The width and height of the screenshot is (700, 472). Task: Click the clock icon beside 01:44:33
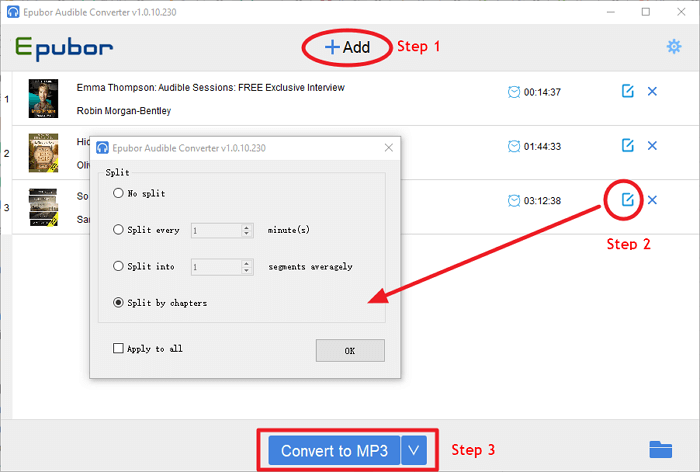[x=514, y=146]
